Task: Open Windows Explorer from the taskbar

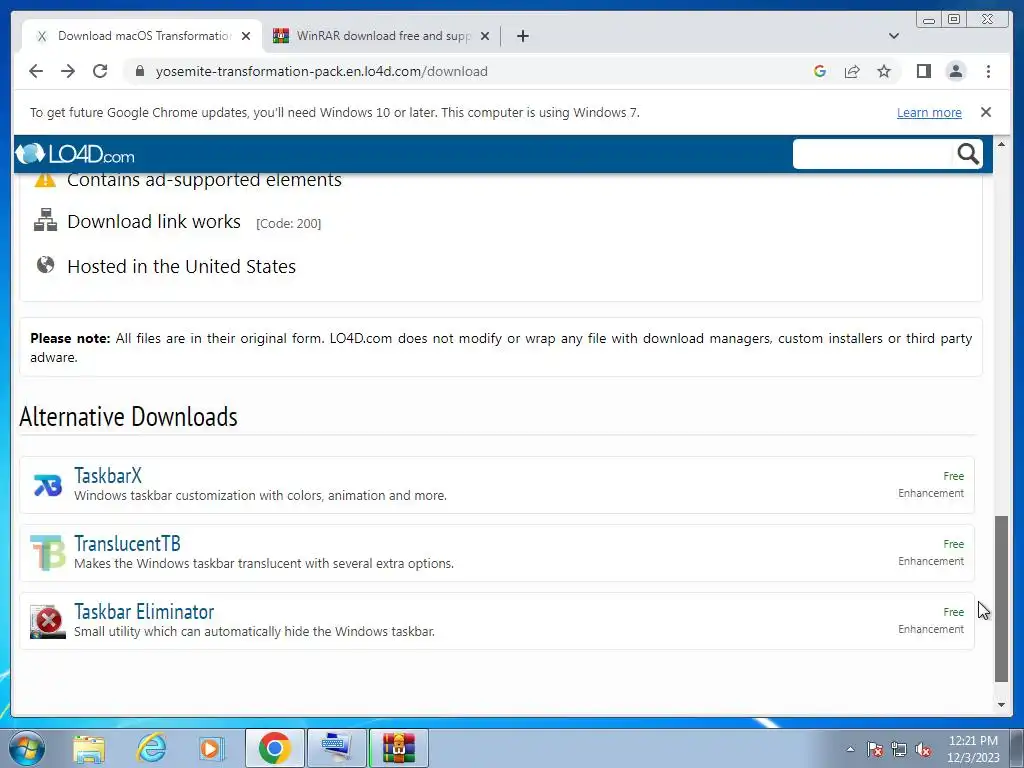Action: point(89,748)
